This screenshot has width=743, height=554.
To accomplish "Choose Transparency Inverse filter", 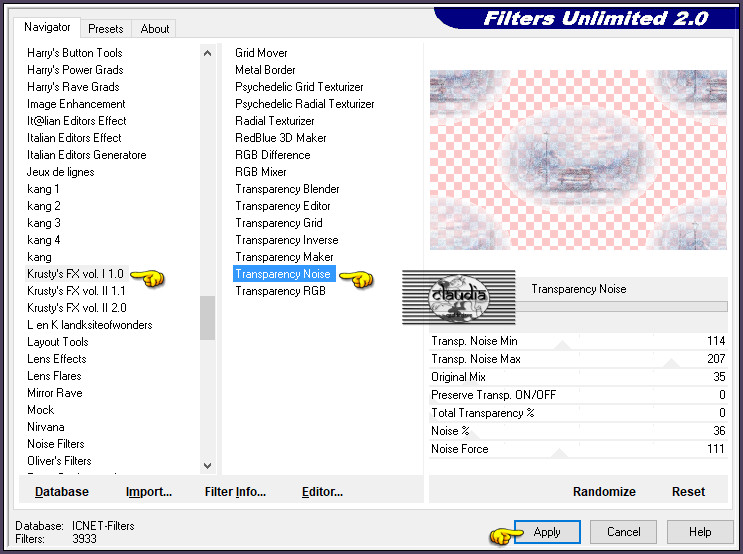I will [287, 240].
